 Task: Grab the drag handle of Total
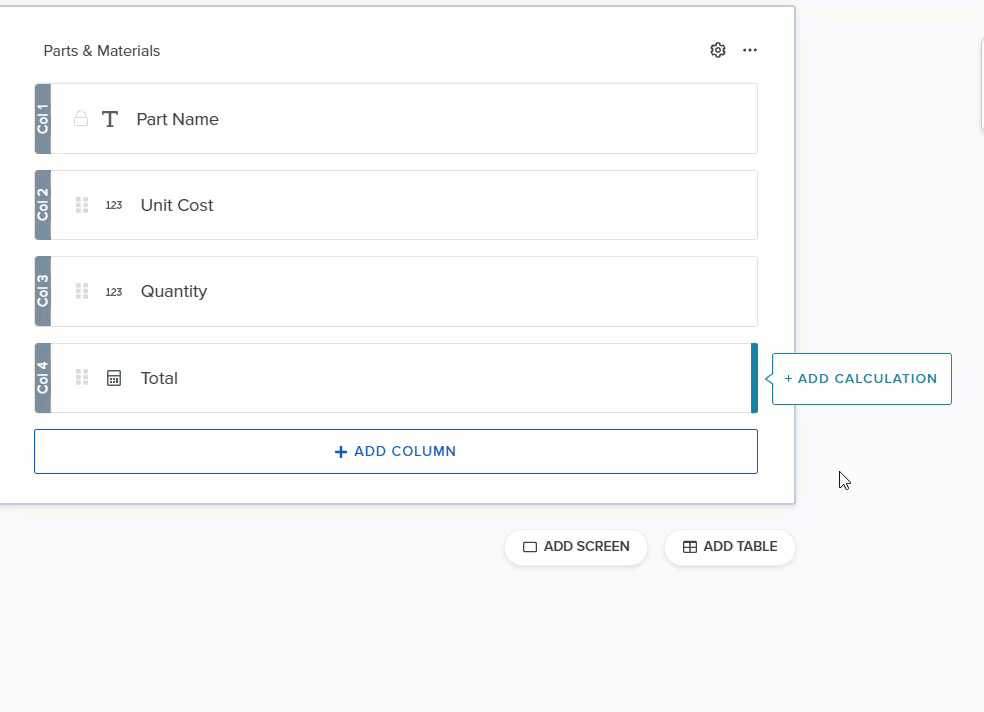click(x=82, y=377)
